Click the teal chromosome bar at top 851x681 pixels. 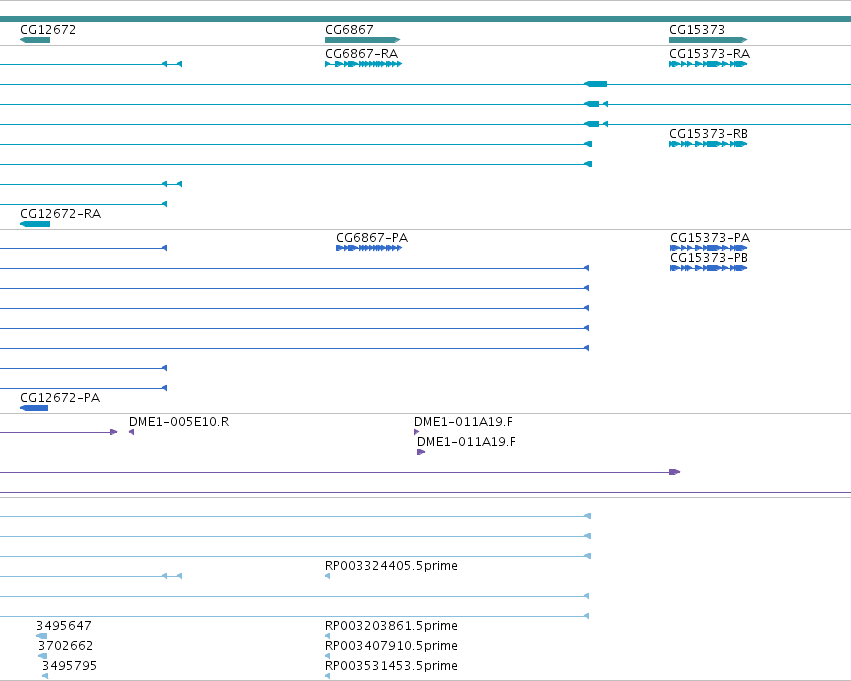click(x=426, y=19)
